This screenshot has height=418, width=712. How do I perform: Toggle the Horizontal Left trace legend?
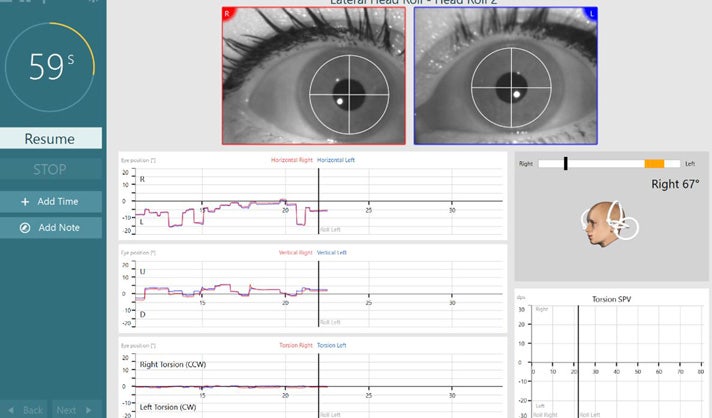[x=336, y=160]
